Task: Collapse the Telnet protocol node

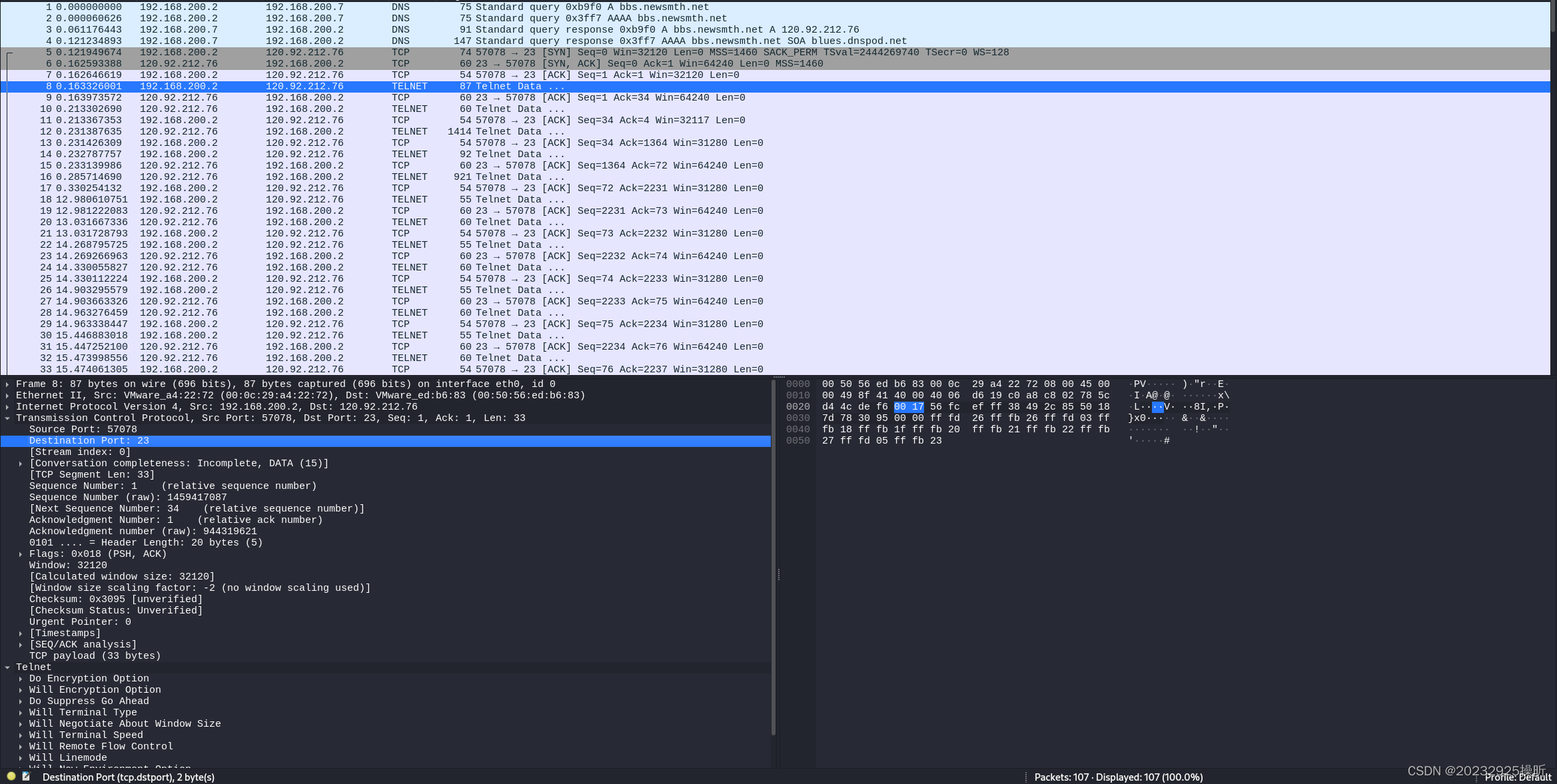Action: (7, 667)
